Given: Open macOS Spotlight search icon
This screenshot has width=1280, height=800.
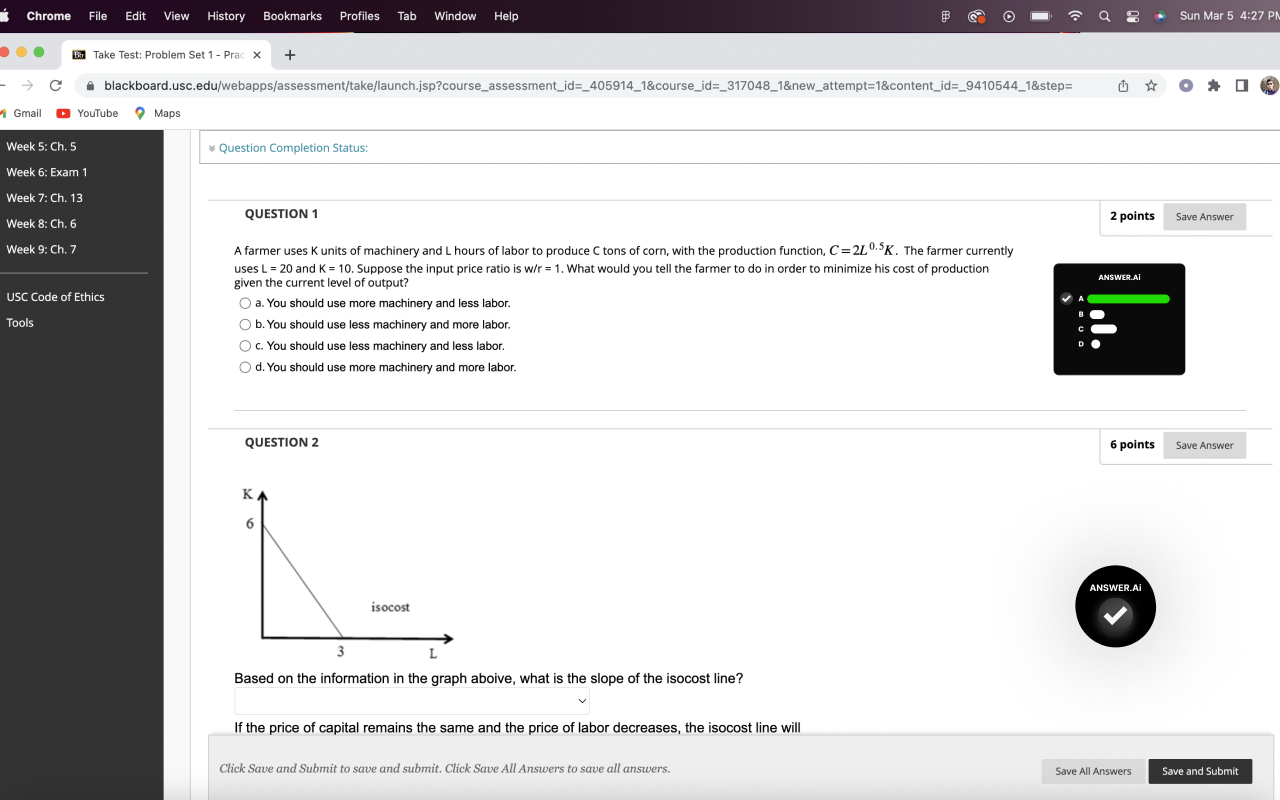Looking at the screenshot, I should pyautogui.click(x=1104, y=16).
